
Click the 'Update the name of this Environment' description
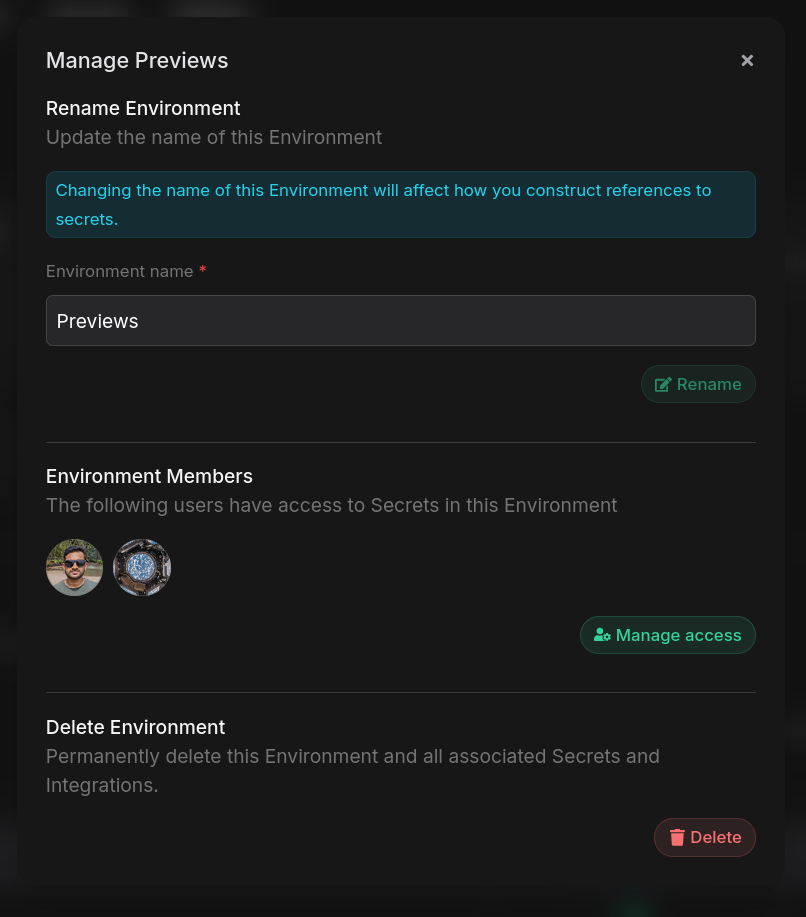click(214, 137)
